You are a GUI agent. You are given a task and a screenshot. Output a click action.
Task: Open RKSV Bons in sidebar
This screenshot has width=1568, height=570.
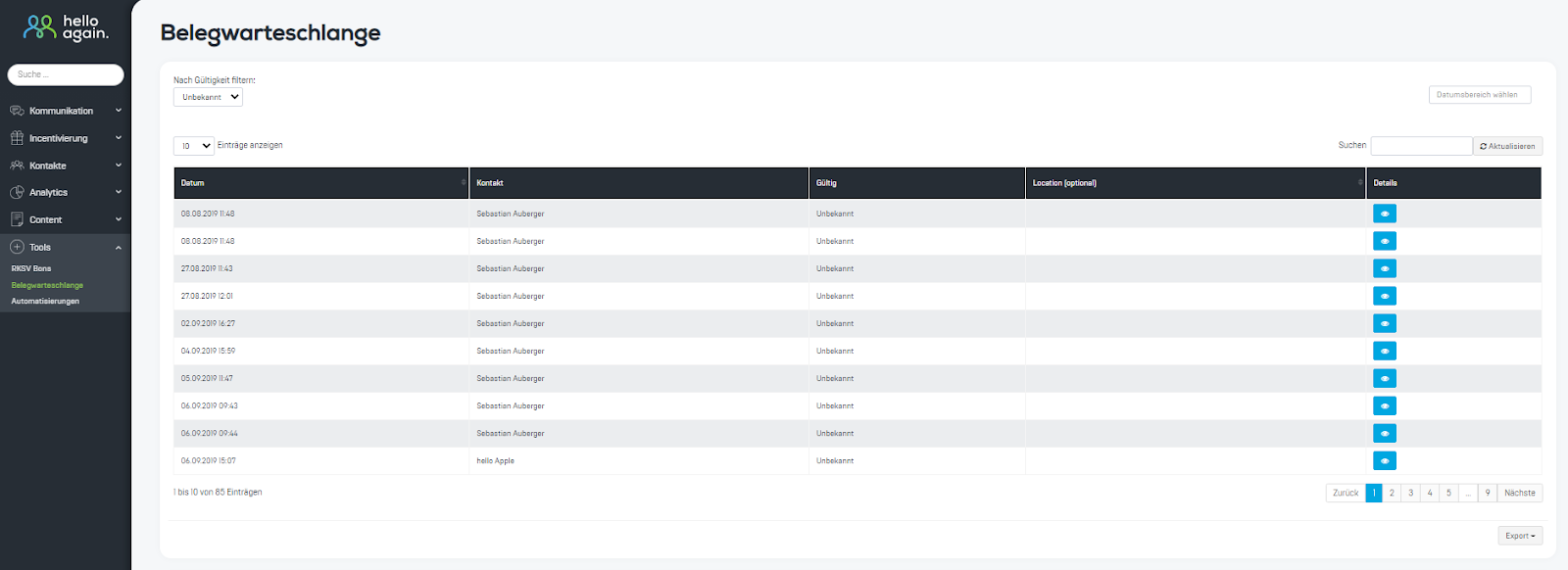[31, 268]
